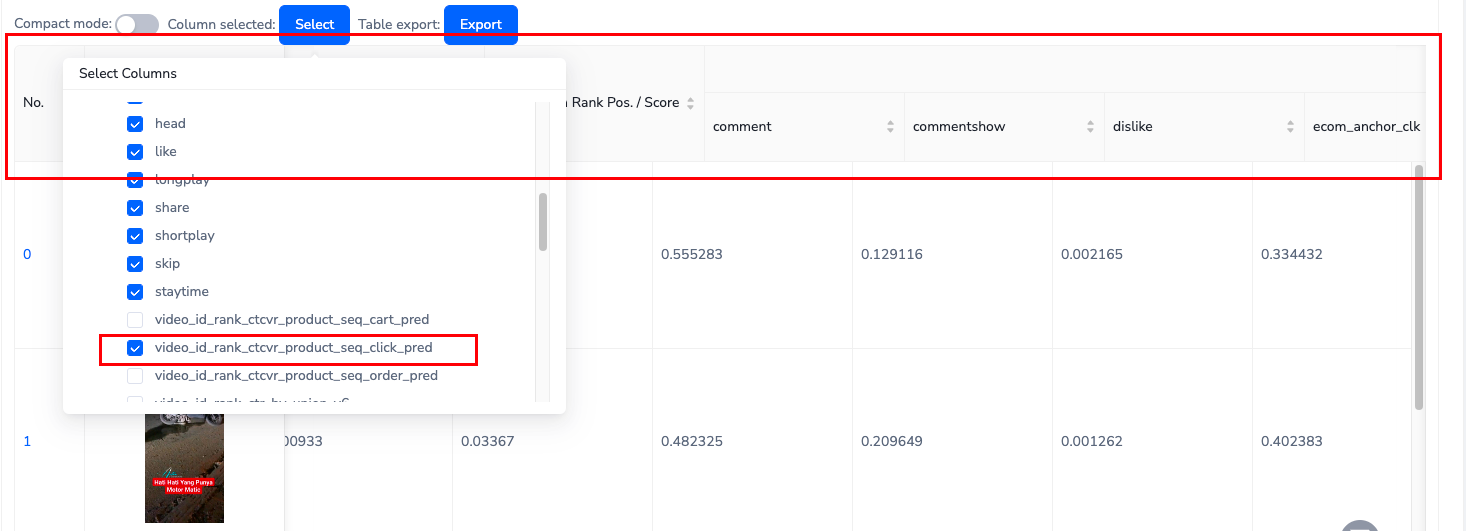Image resolution: width=1466 pixels, height=531 pixels.
Task: Uncheck the shortplay checkbox
Action: click(135, 236)
